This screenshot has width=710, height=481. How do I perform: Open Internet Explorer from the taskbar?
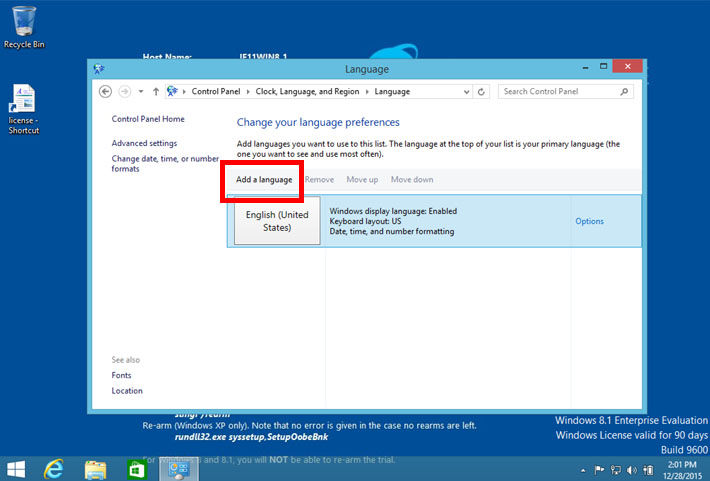[54, 468]
